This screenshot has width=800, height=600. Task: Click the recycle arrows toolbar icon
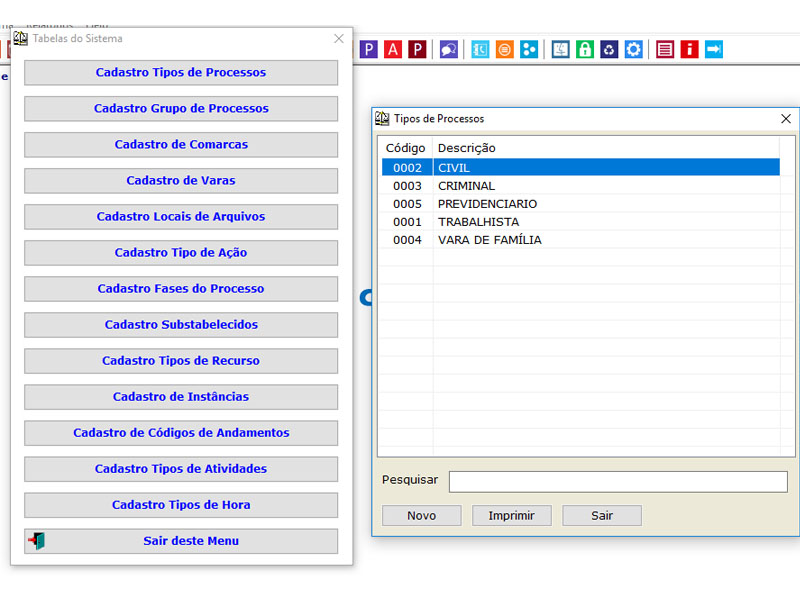[x=609, y=49]
